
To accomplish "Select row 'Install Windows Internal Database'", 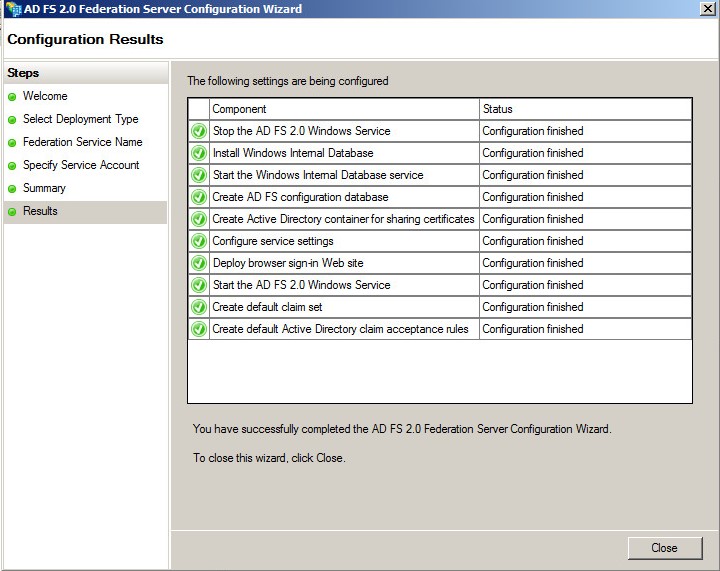I will 440,153.
